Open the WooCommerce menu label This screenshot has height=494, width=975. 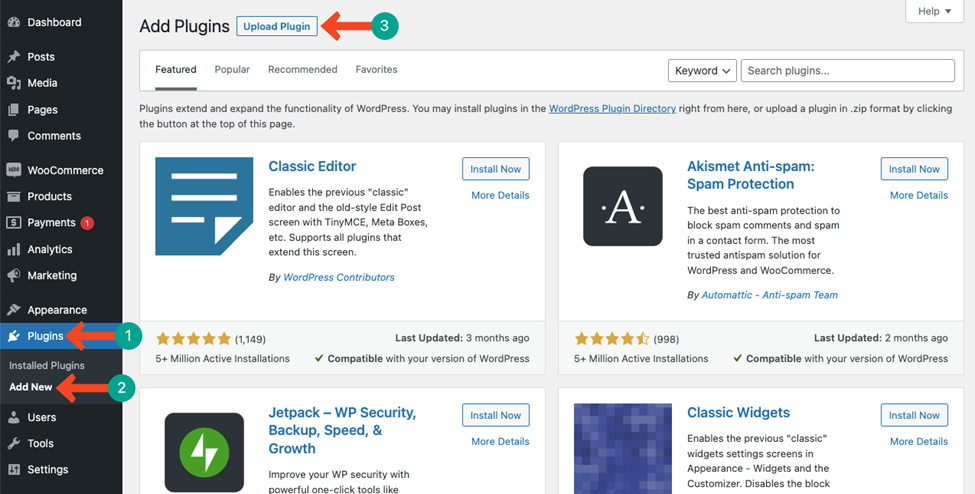65,170
